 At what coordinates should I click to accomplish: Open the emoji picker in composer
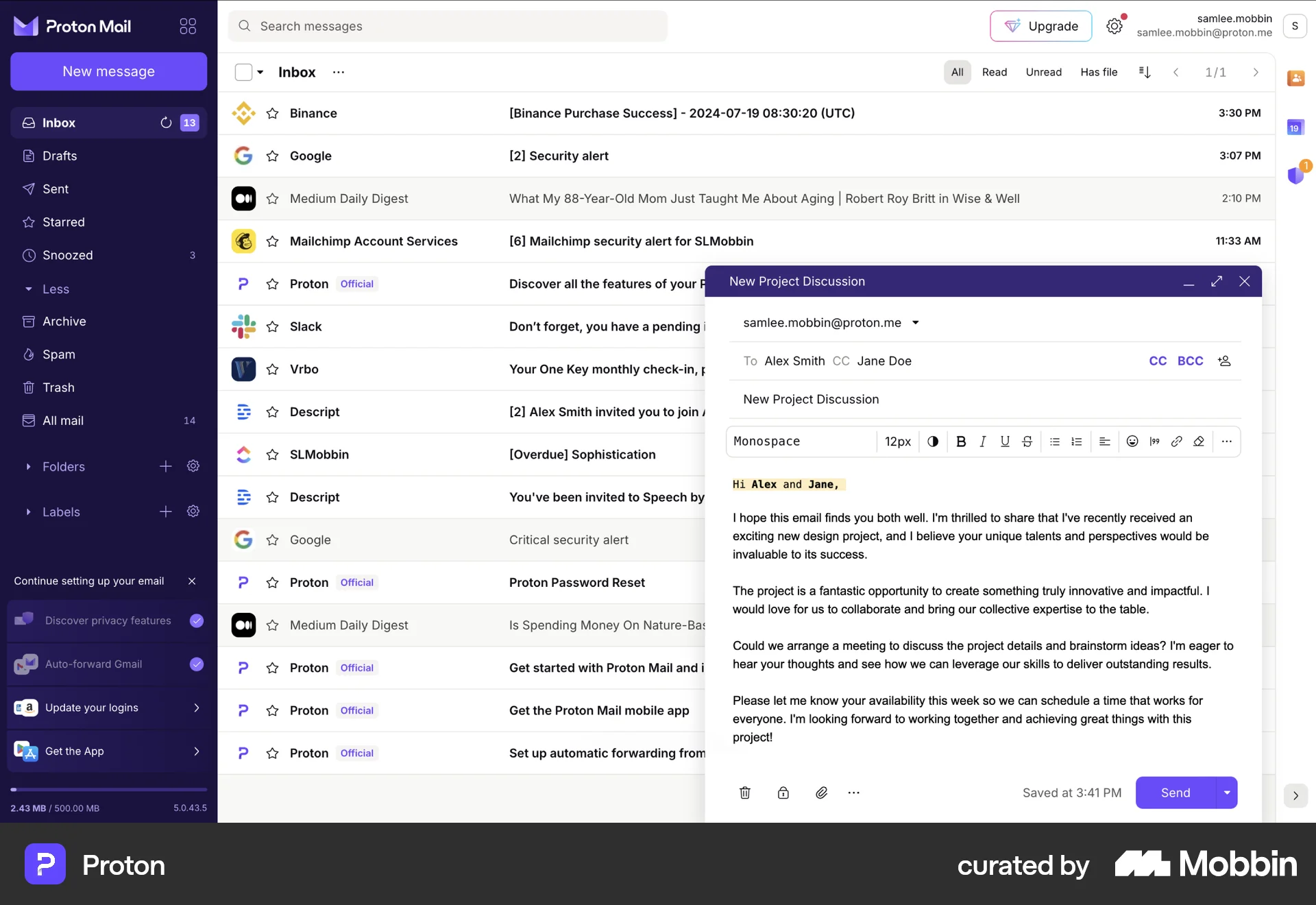click(x=1132, y=442)
